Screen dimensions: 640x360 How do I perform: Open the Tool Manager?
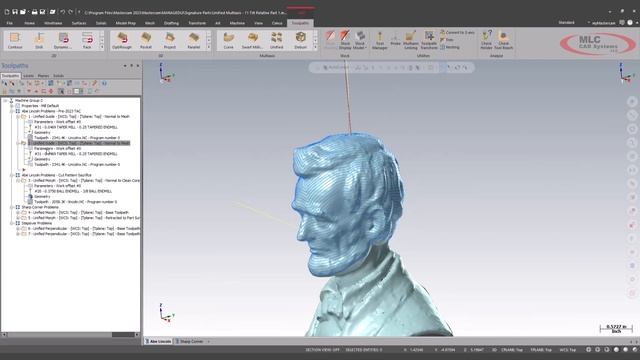380,40
